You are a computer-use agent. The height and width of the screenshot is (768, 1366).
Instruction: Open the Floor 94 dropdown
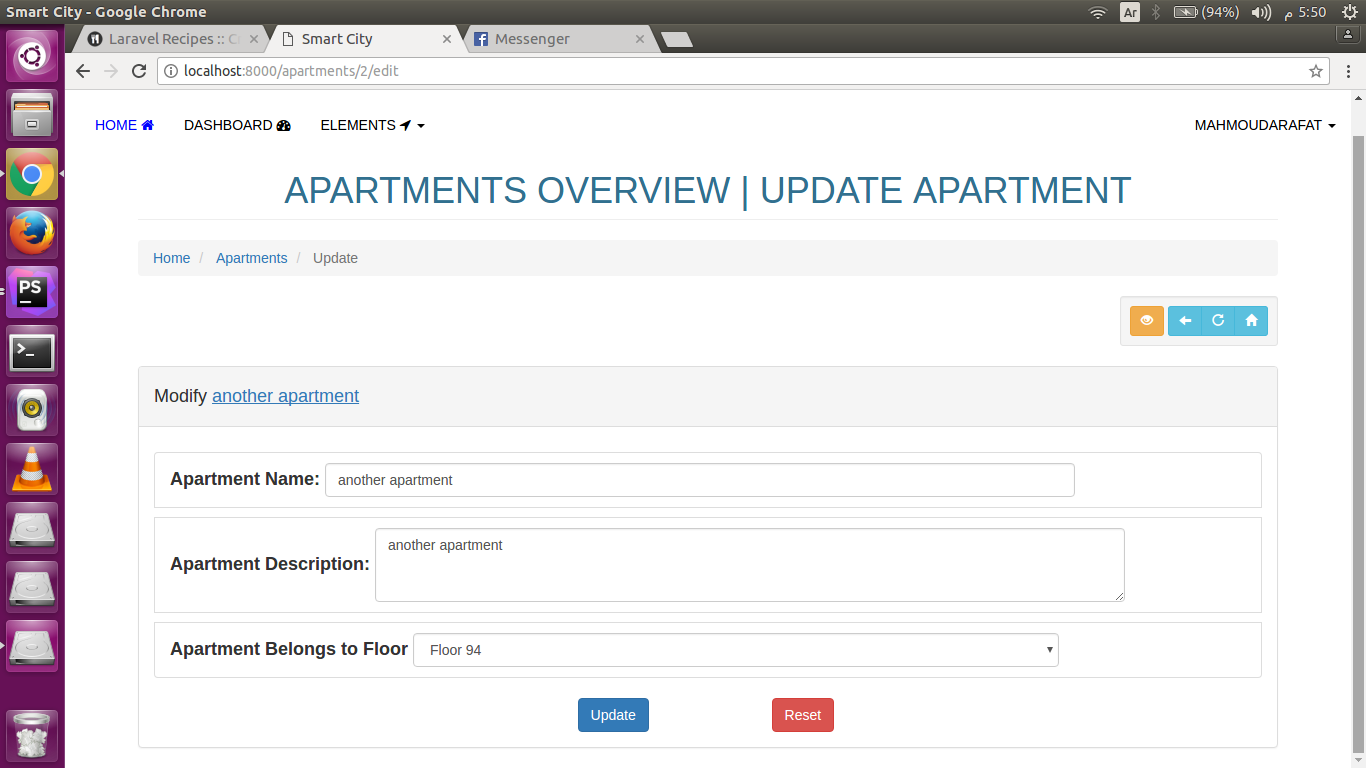[735, 650]
